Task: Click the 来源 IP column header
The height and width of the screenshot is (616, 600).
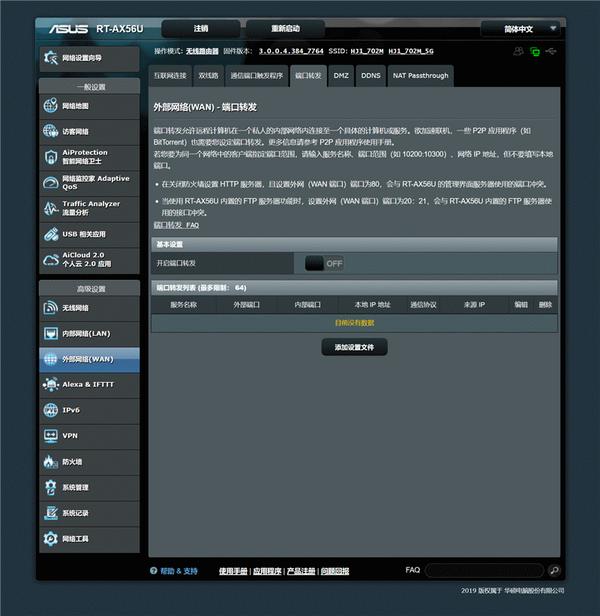Action: click(x=474, y=305)
